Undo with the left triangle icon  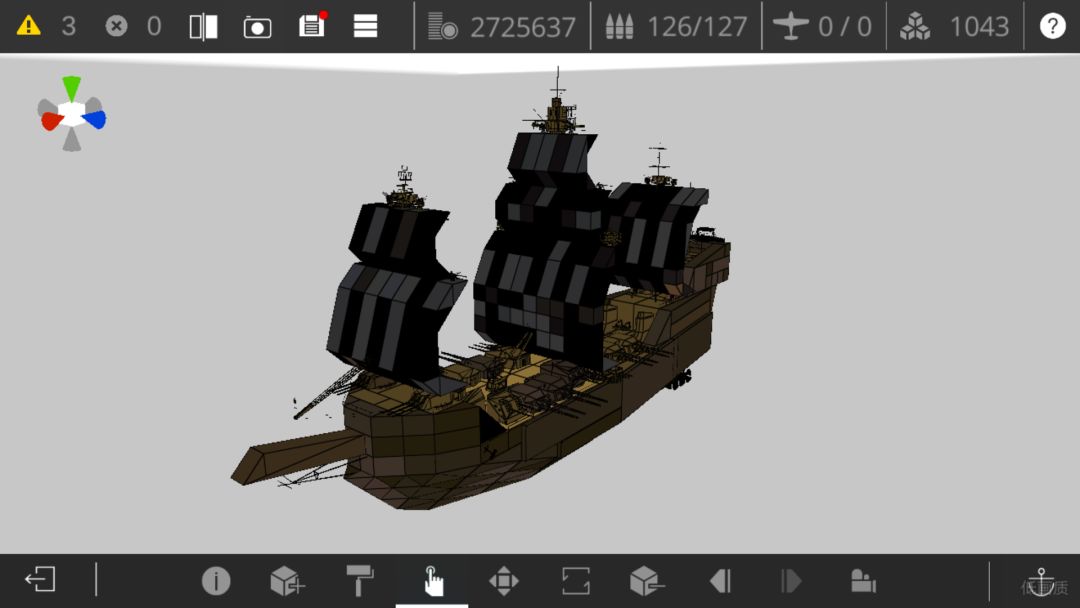[720, 580]
